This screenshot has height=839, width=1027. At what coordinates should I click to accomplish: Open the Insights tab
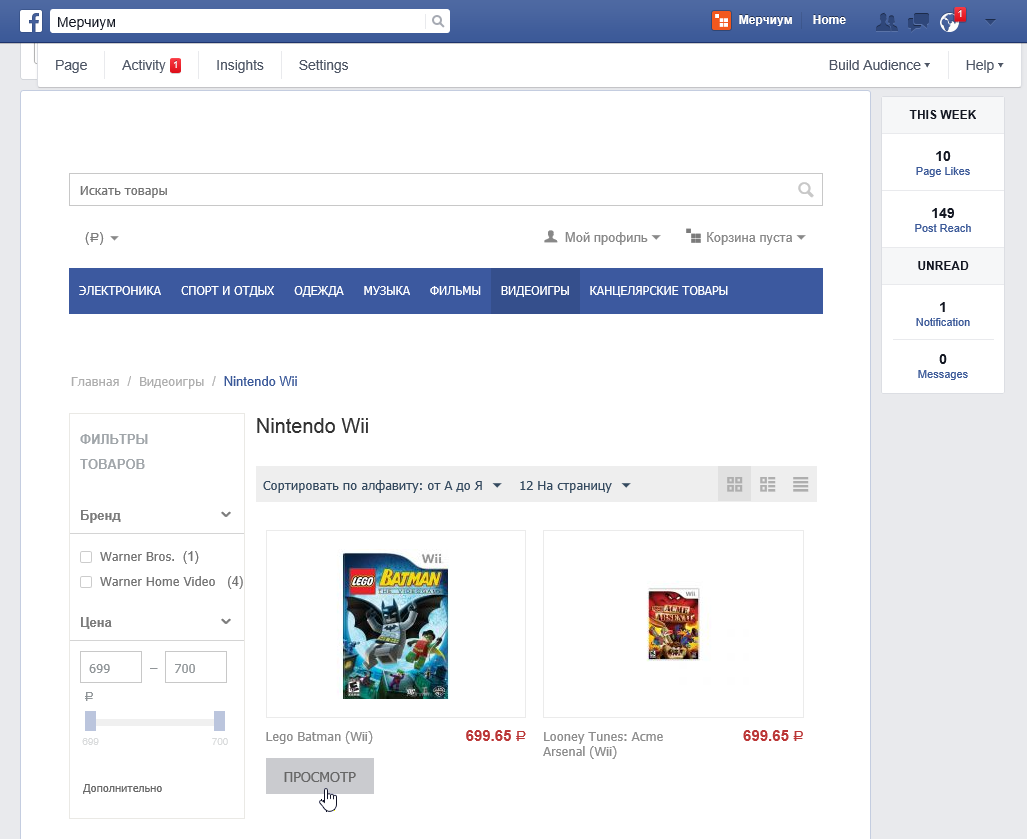coord(240,65)
